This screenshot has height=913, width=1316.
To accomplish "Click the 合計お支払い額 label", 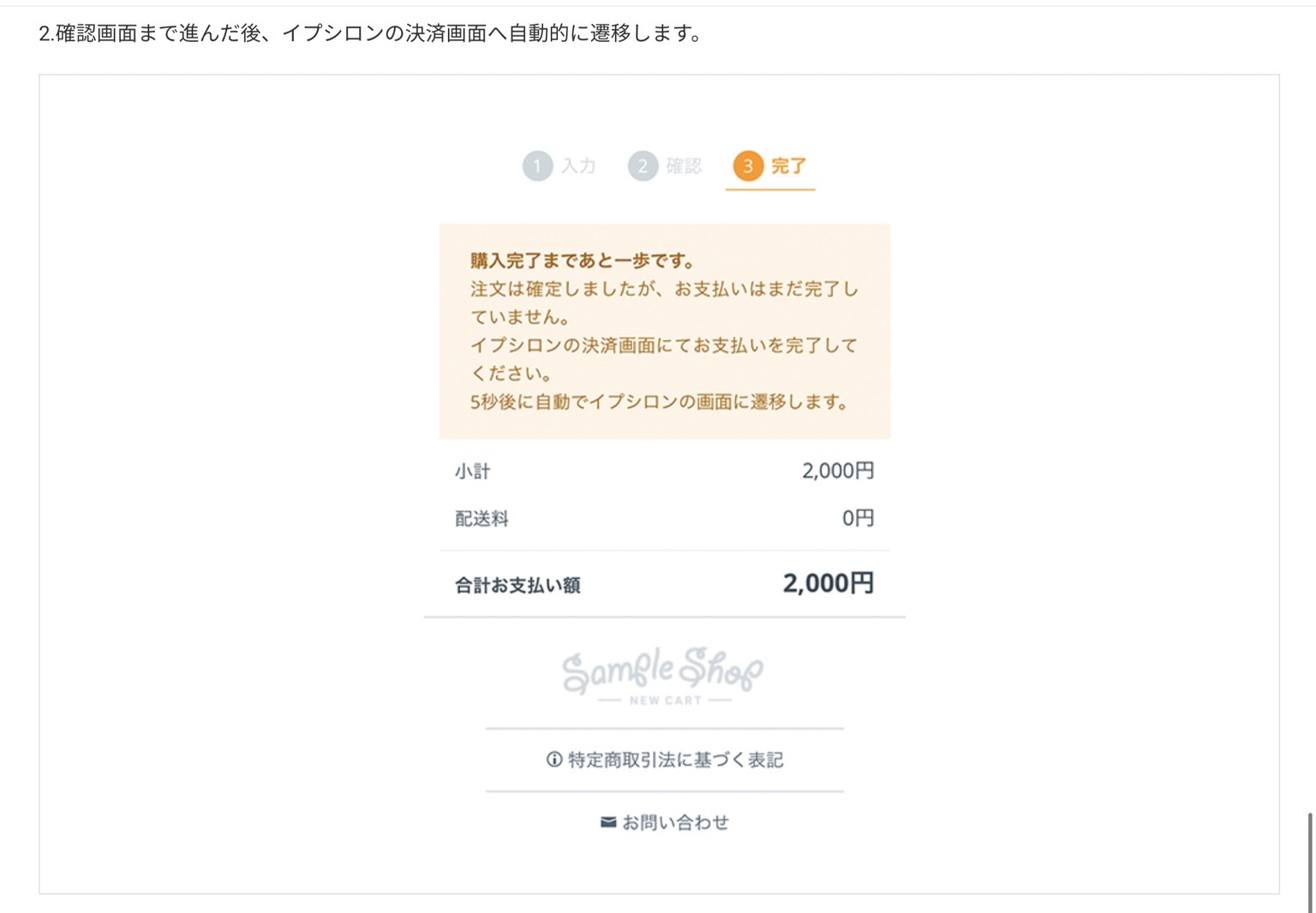I will [517, 585].
